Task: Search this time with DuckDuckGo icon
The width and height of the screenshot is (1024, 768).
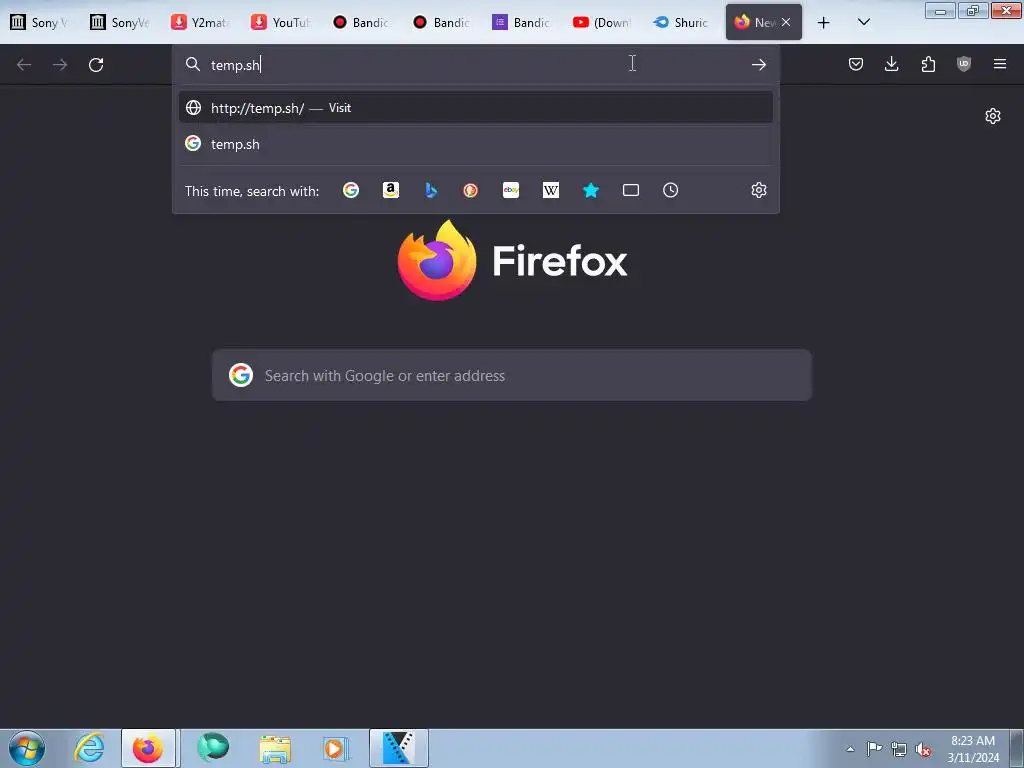Action: (x=470, y=190)
